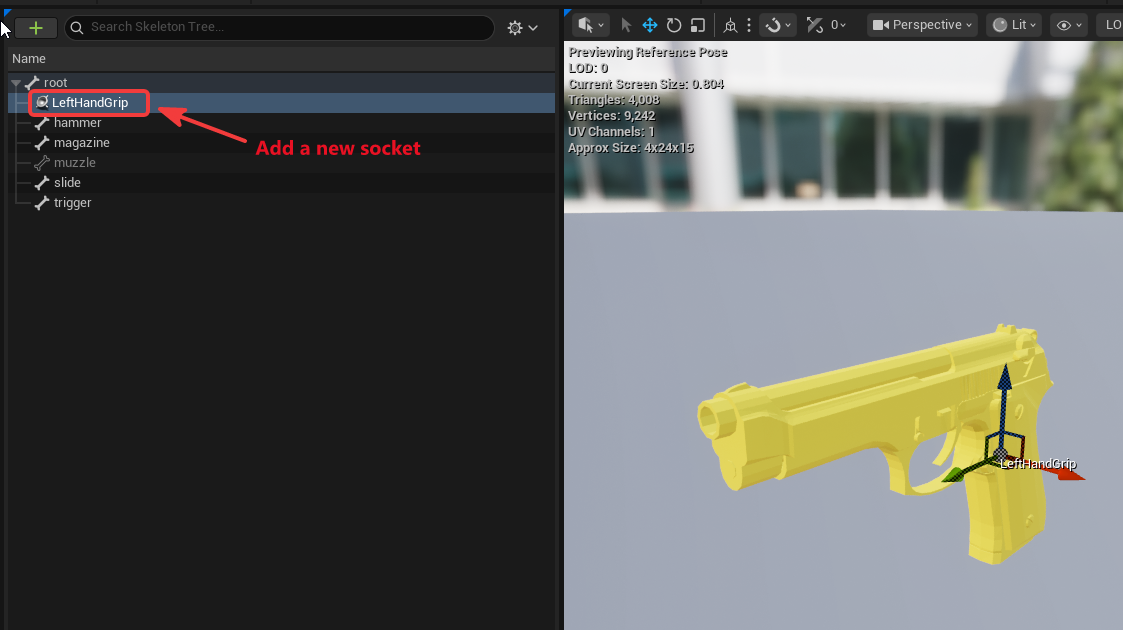Select the trigger bone

[72, 203]
